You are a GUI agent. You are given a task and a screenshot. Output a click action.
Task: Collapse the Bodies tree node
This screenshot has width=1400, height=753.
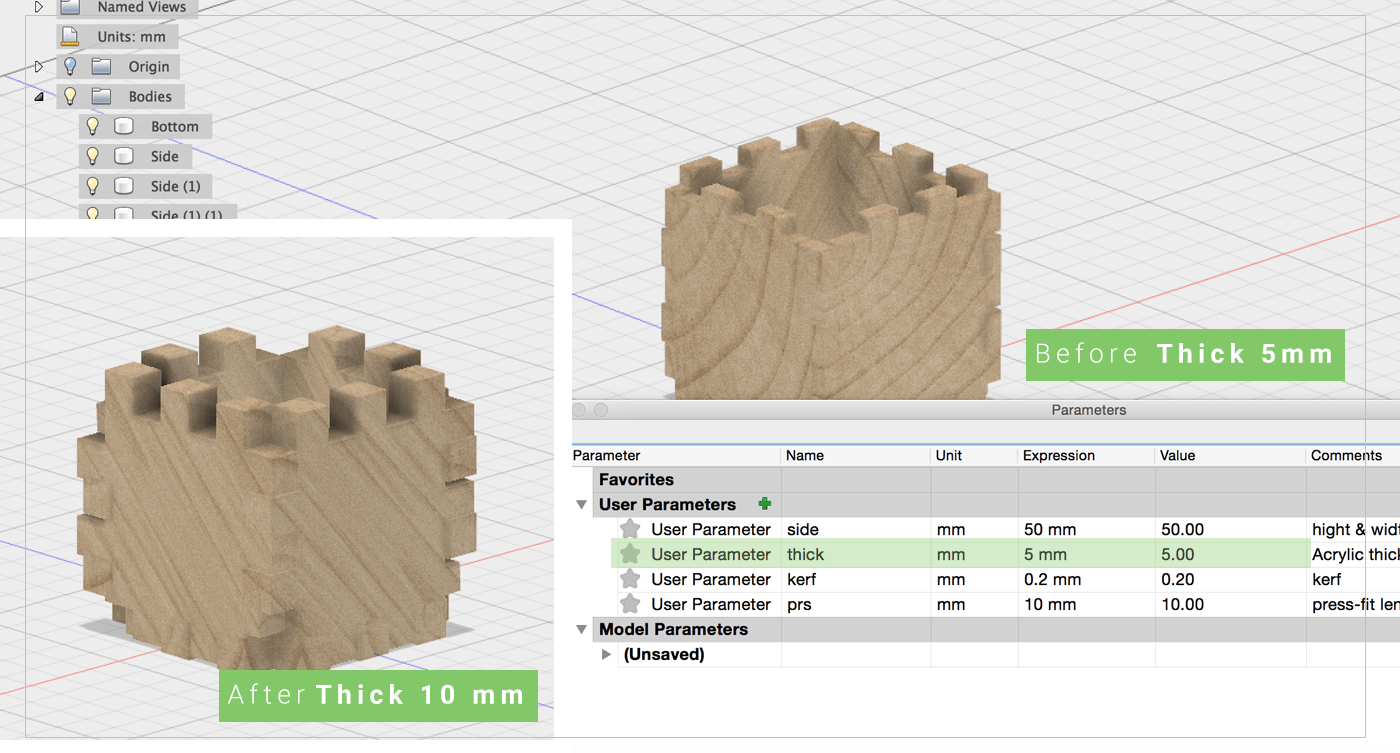coord(39,97)
